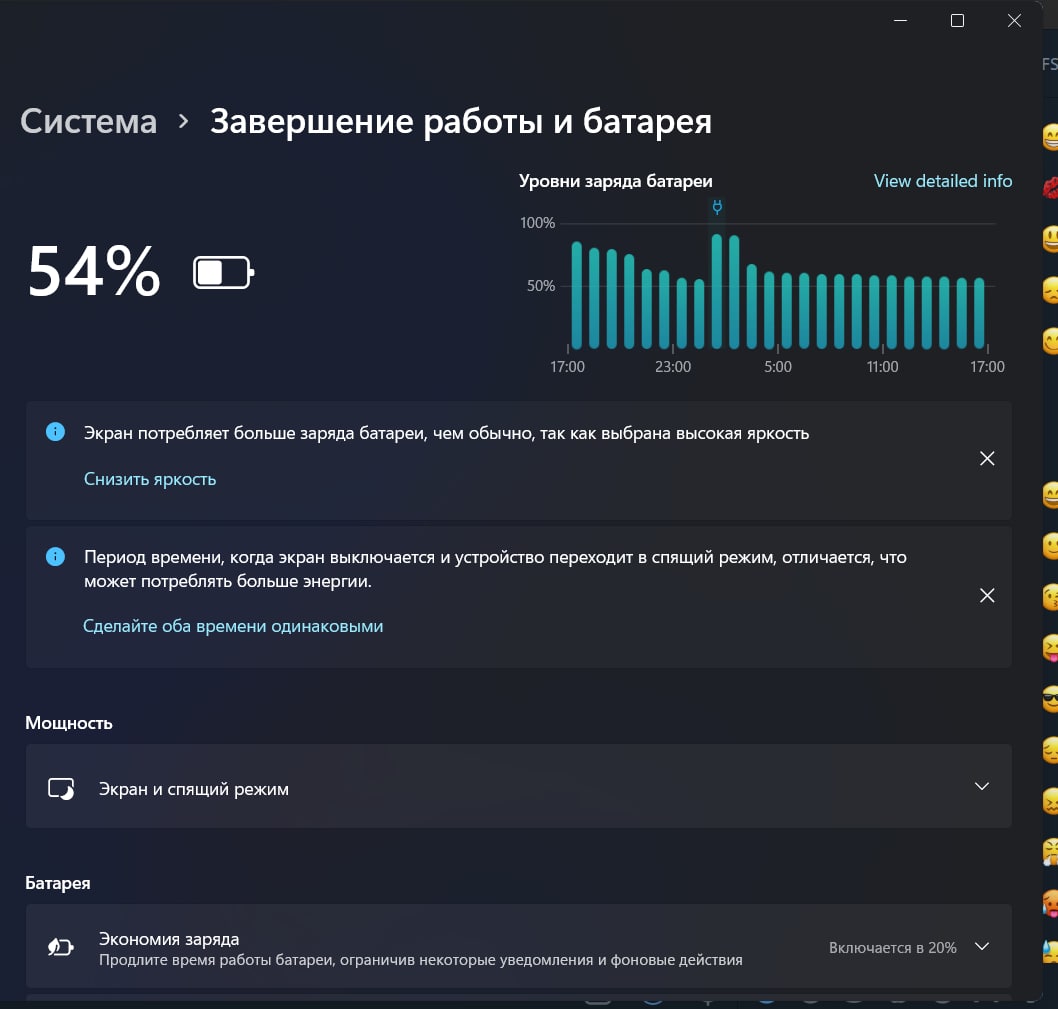Click the breadcrumb chevron separator
The height and width of the screenshot is (1009, 1058).
point(183,121)
